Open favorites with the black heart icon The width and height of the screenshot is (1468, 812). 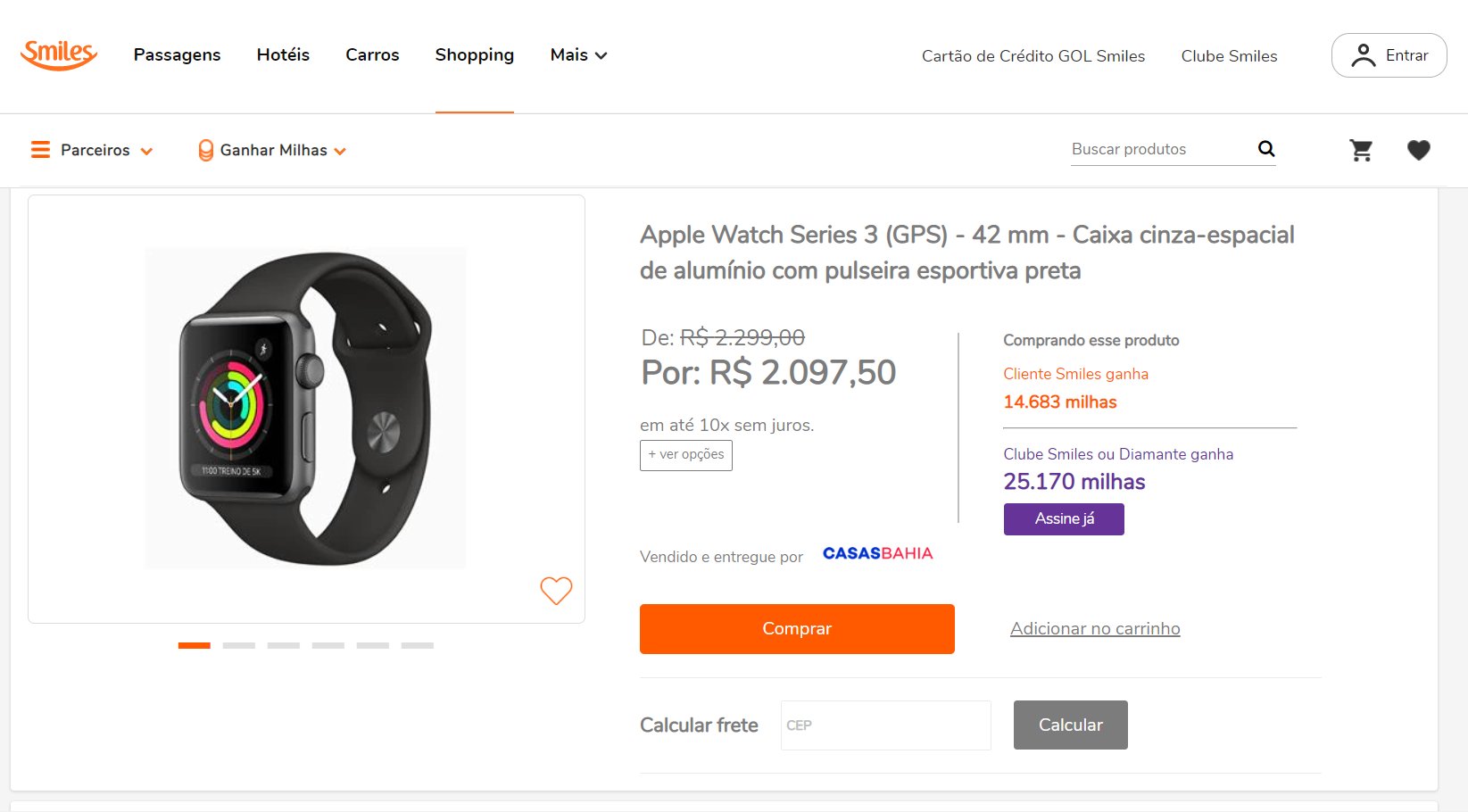tap(1418, 150)
